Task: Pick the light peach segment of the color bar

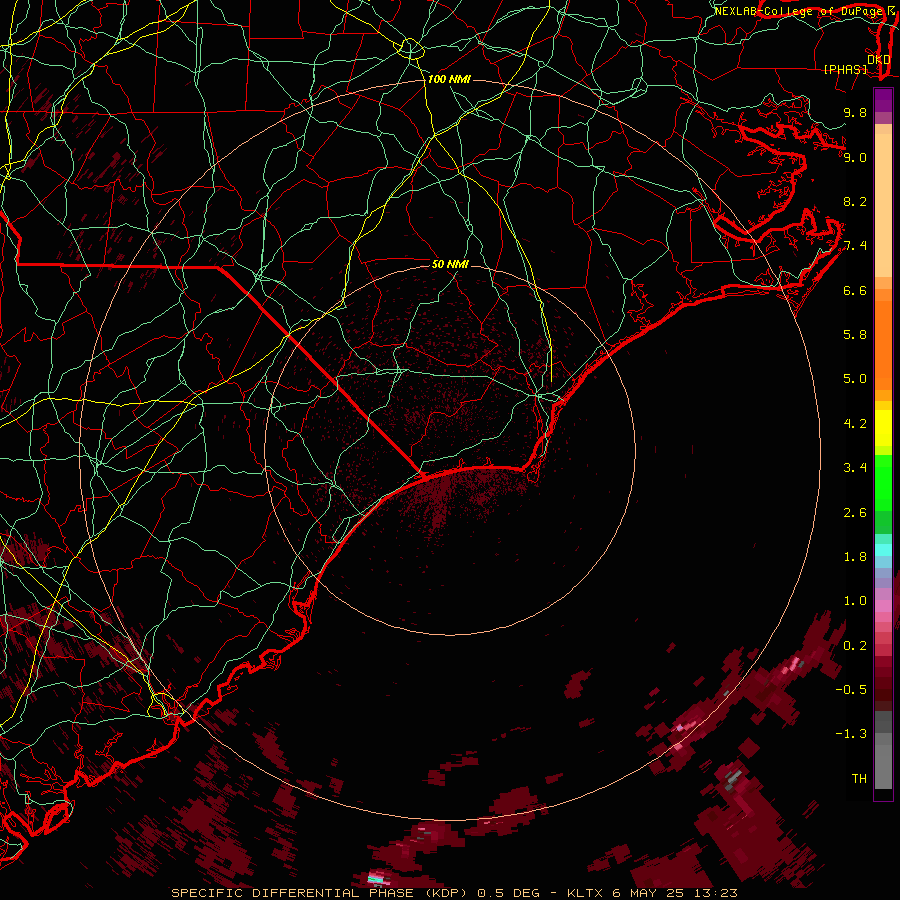Action: pyautogui.click(x=883, y=207)
